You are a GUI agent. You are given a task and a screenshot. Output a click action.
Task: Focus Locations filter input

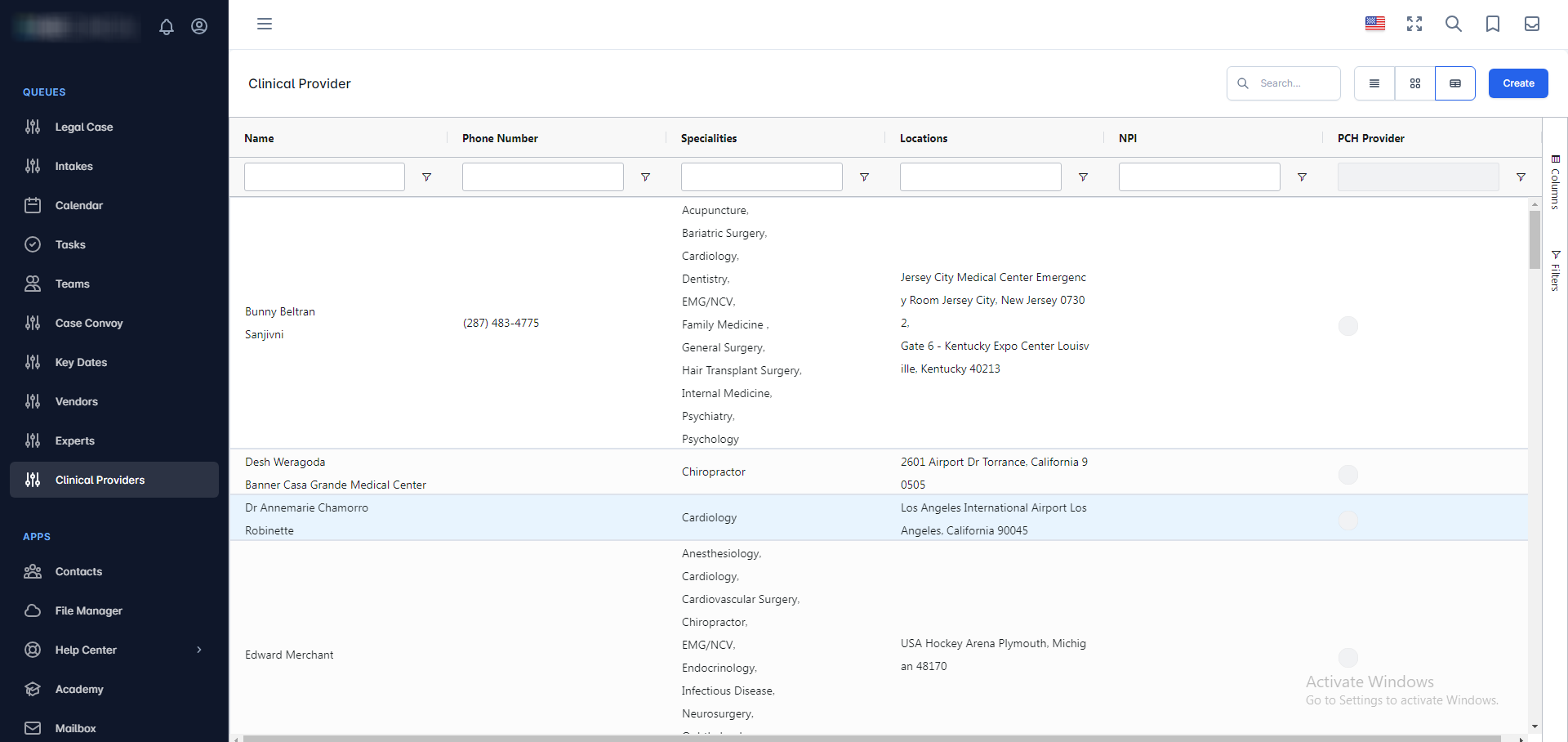coord(981,177)
